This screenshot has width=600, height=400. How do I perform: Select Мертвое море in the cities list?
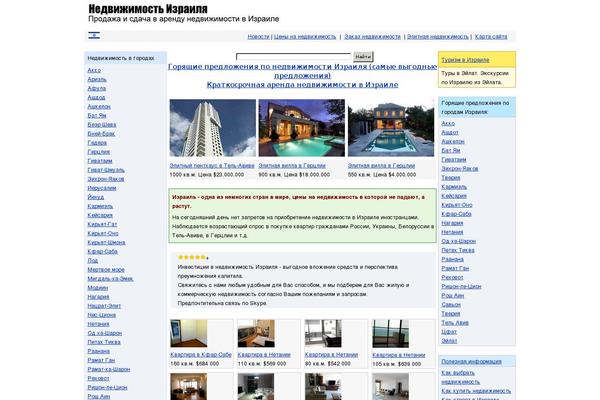pos(106,270)
